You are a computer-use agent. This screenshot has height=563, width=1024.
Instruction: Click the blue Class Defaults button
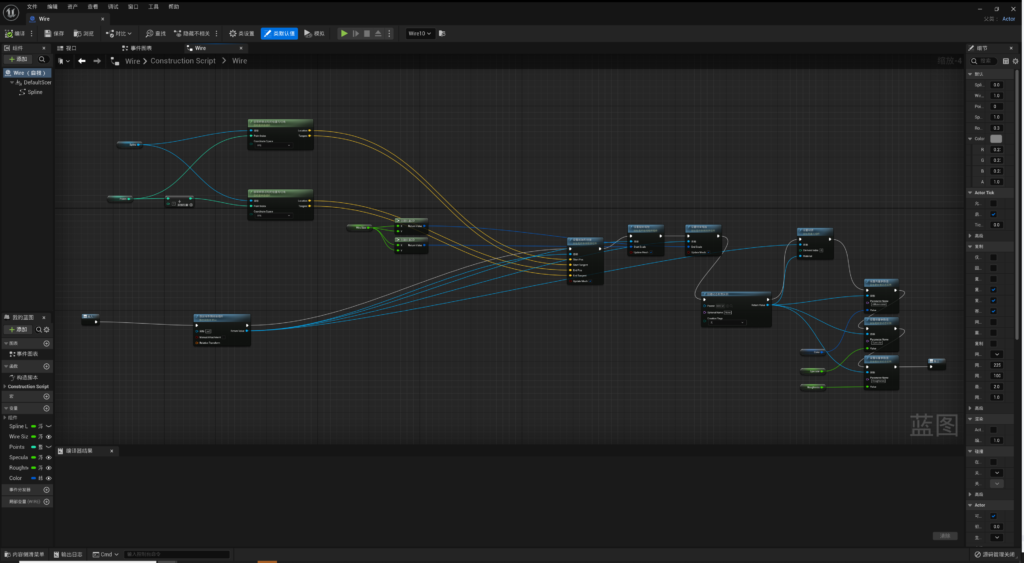(280, 33)
